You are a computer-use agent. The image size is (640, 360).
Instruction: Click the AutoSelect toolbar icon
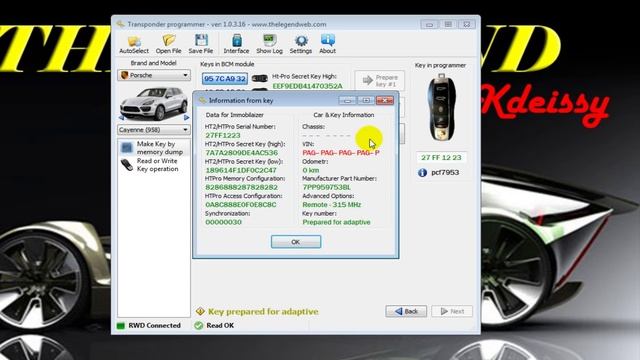point(134,44)
